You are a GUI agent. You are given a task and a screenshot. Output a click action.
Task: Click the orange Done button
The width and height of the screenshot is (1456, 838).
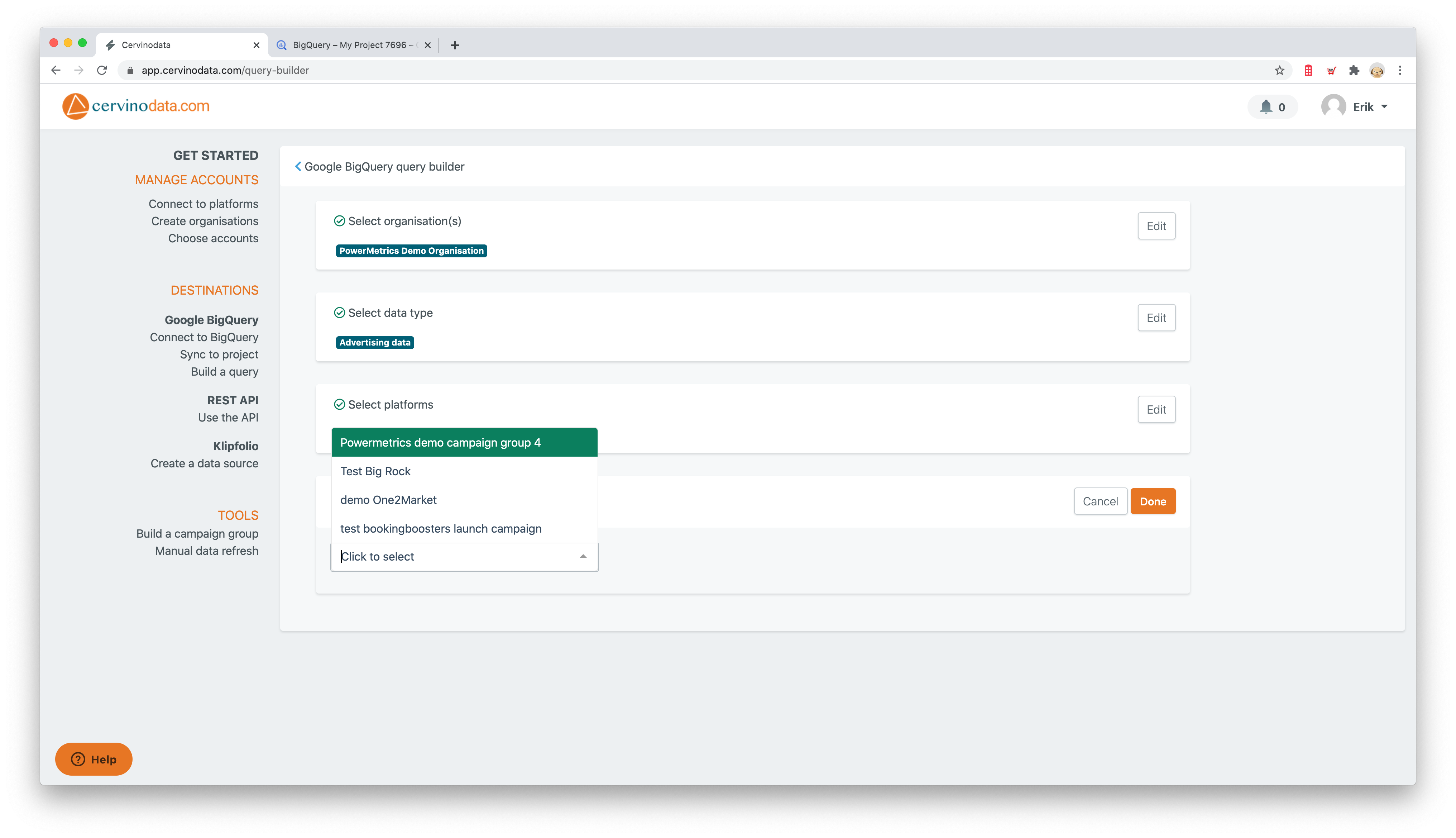pos(1152,501)
